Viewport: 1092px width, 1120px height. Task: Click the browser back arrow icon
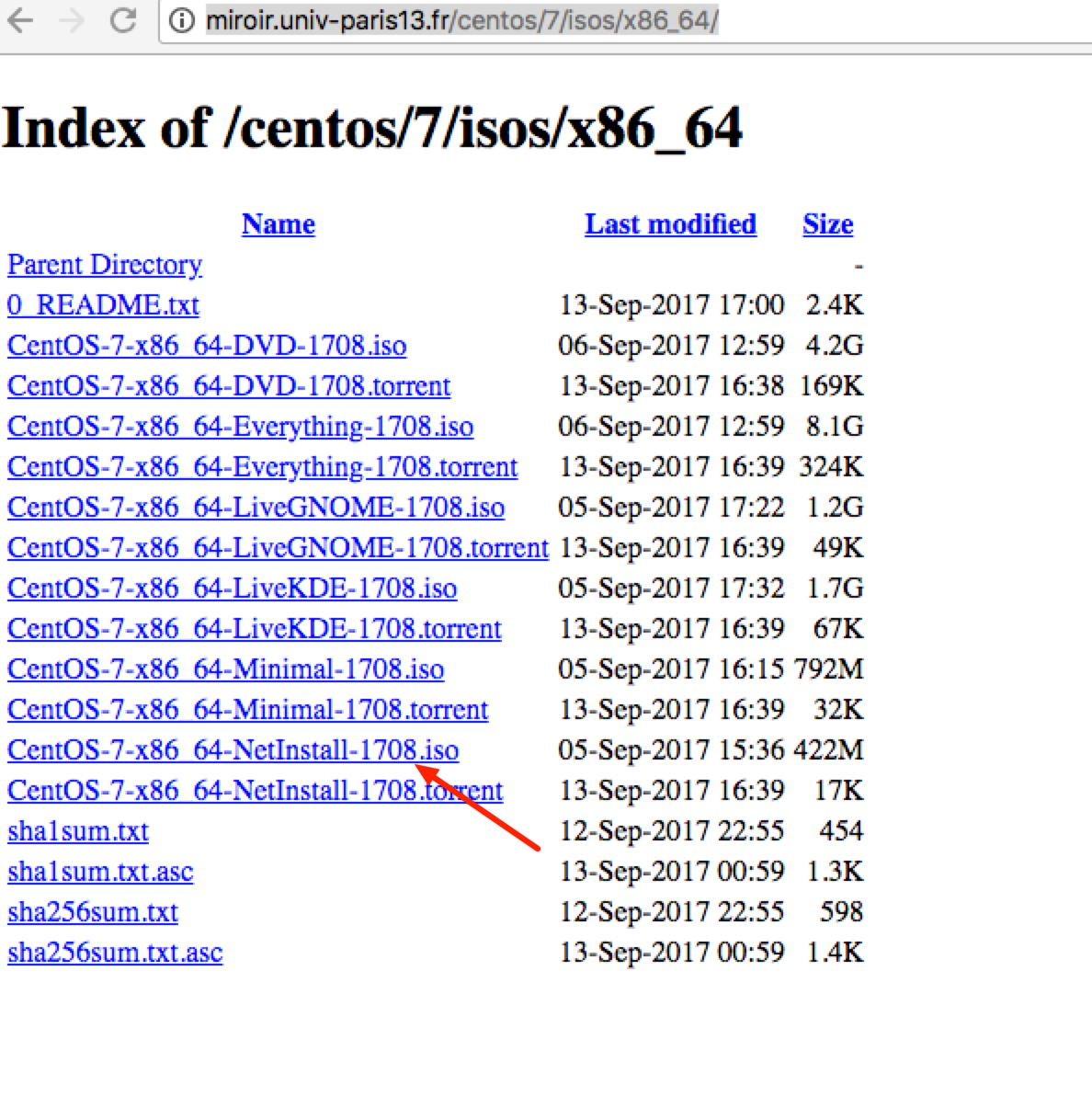[x=20, y=20]
